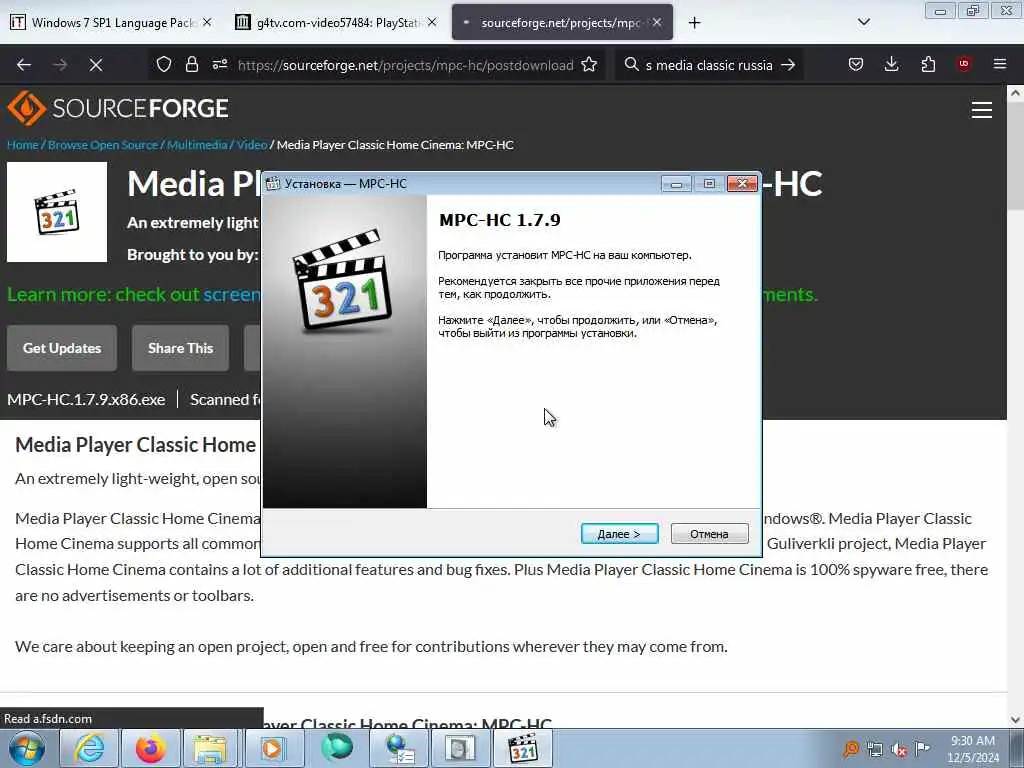Viewport: 1024px width, 768px height.
Task: Expand the list all tabs chevron
Action: point(863,22)
